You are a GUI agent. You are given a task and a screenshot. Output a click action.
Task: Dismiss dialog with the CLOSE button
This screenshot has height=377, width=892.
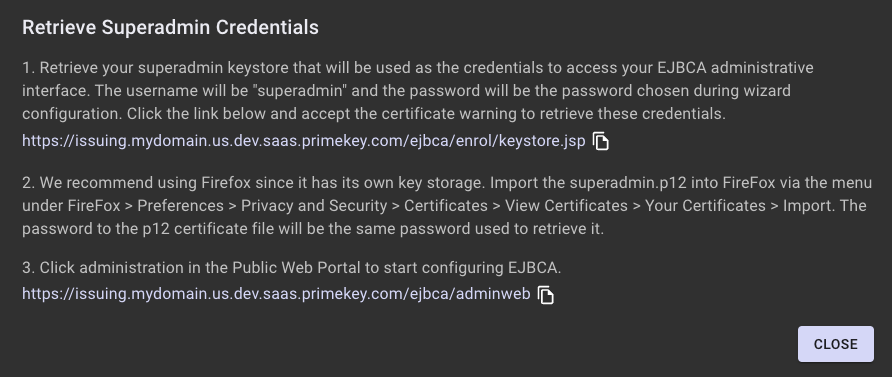point(836,344)
